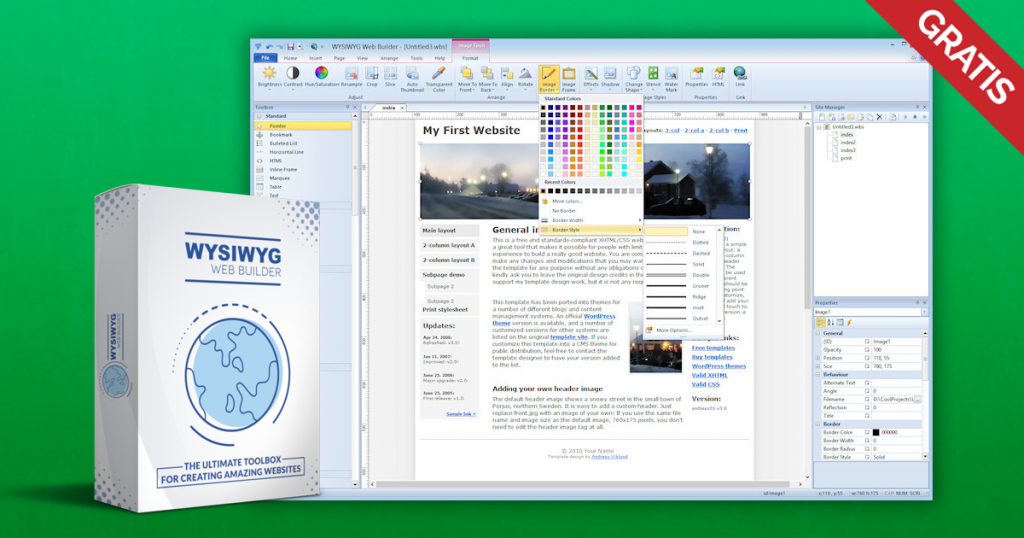This screenshot has width=1024, height=538.
Task: Click the Transparent Color eyedropper icon
Action: pos(437,74)
